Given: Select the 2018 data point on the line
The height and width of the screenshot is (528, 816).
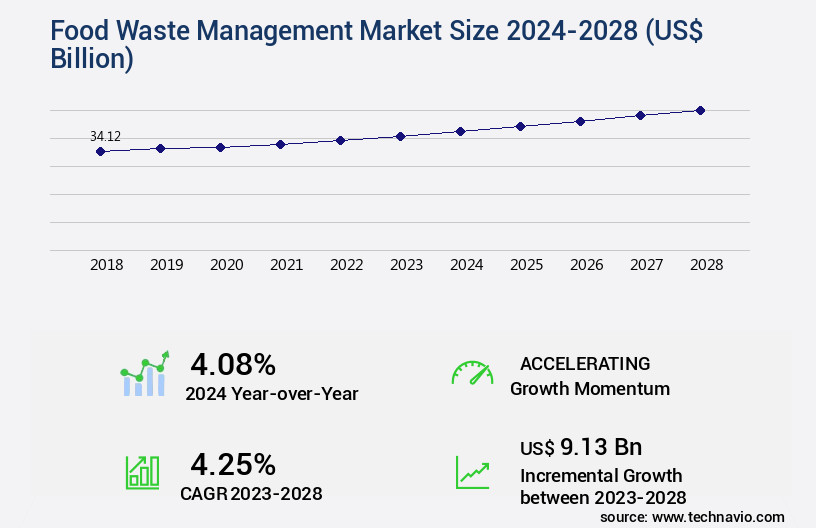Looking at the screenshot, I should tap(100, 152).
